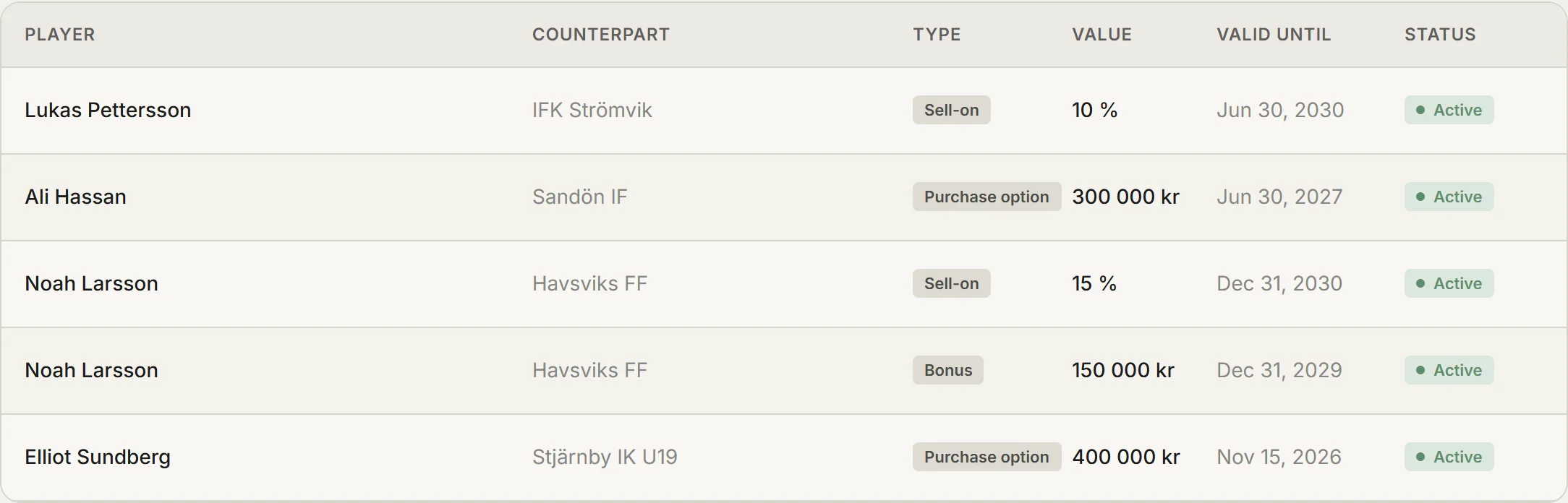Select the STATUS column header
The width and height of the screenshot is (1568, 503).
[1440, 35]
